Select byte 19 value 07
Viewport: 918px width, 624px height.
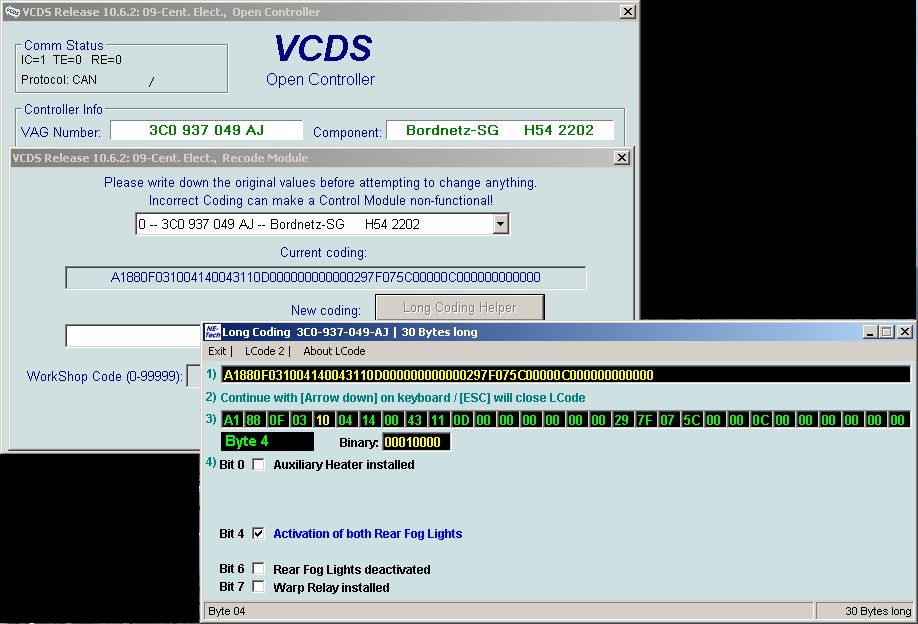667,420
